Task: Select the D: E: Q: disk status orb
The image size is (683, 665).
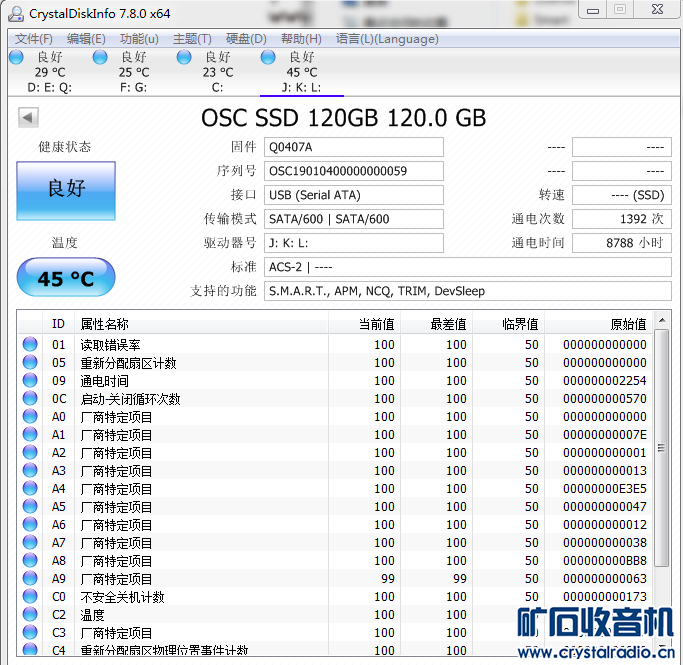Action: 16,58
